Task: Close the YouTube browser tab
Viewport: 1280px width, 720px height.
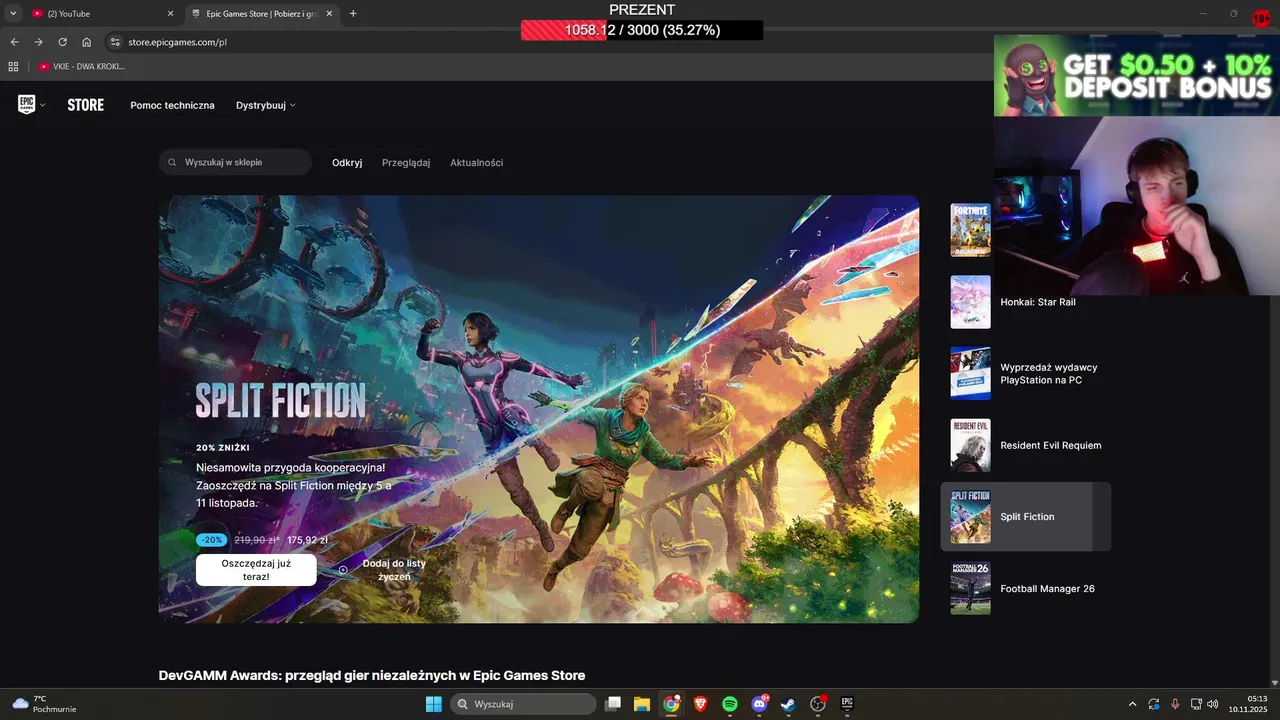Action: pyautogui.click(x=170, y=14)
